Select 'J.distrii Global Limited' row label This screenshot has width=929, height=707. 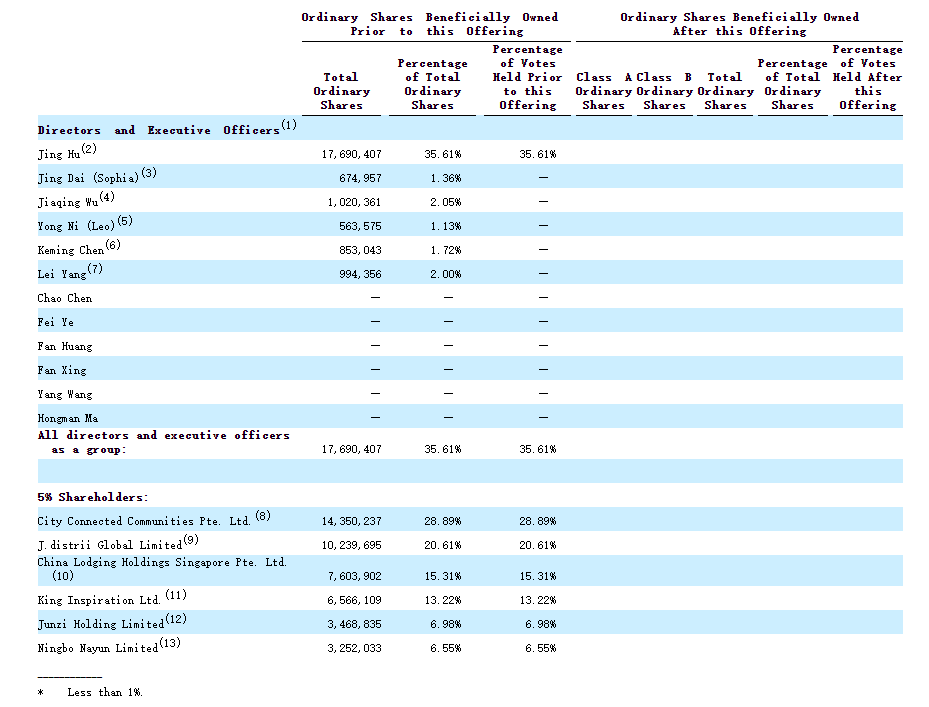point(110,545)
